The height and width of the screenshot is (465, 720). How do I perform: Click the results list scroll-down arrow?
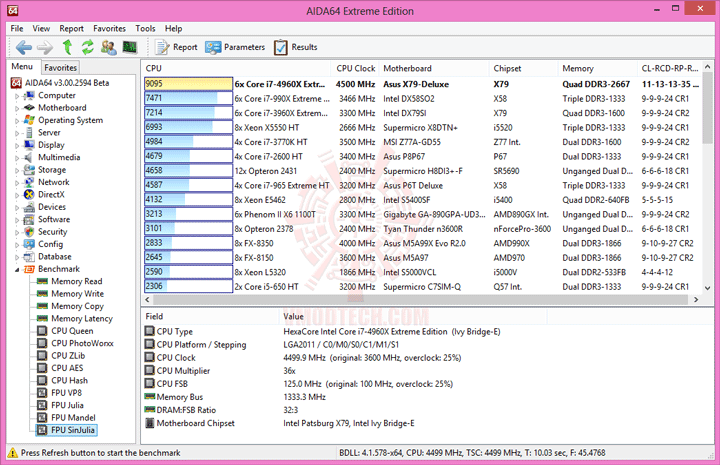(707, 288)
